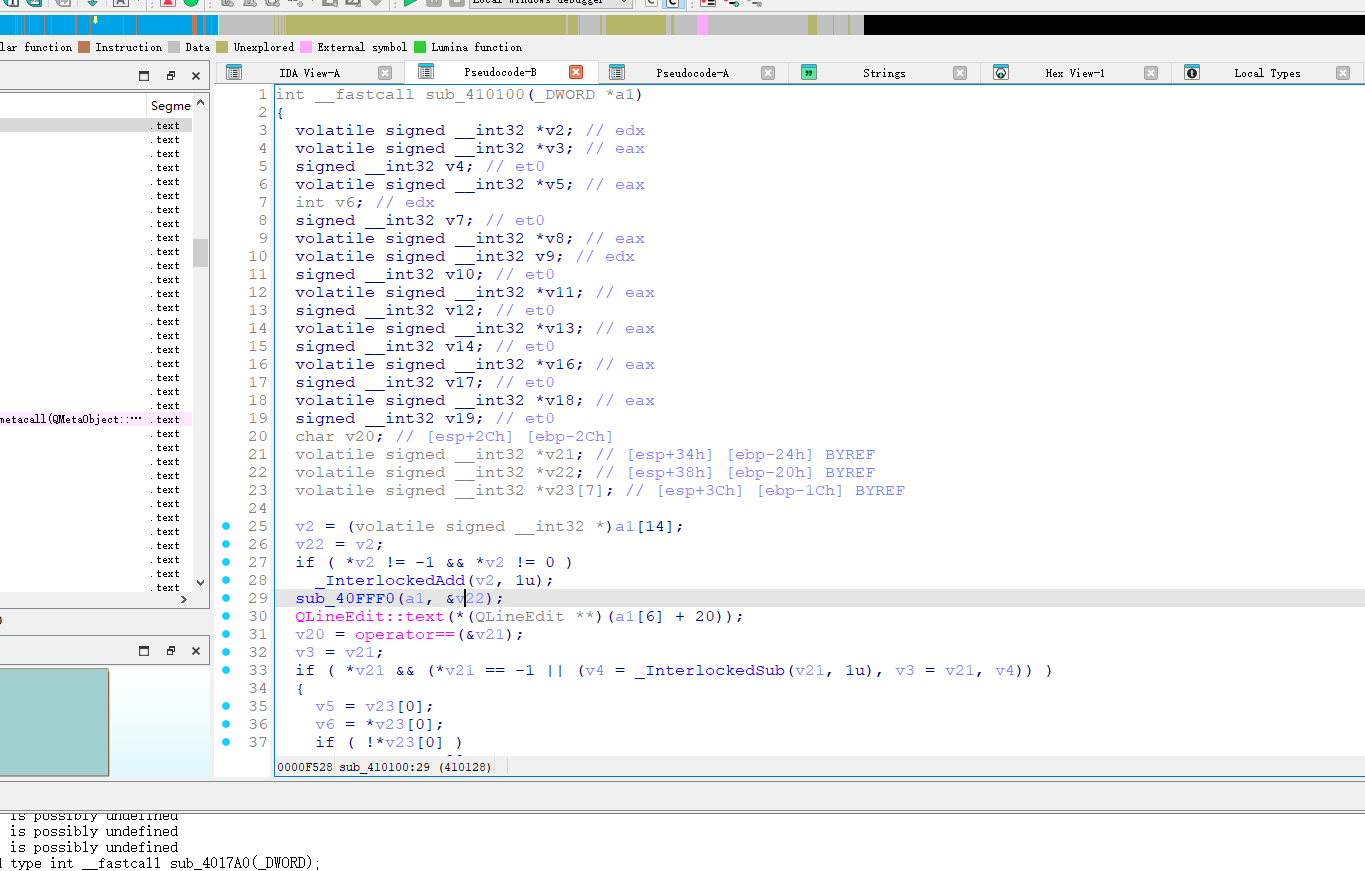This screenshot has height=871, width=1365.
Task: Click the 0000F528 offset in status bar
Action: [x=305, y=766]
